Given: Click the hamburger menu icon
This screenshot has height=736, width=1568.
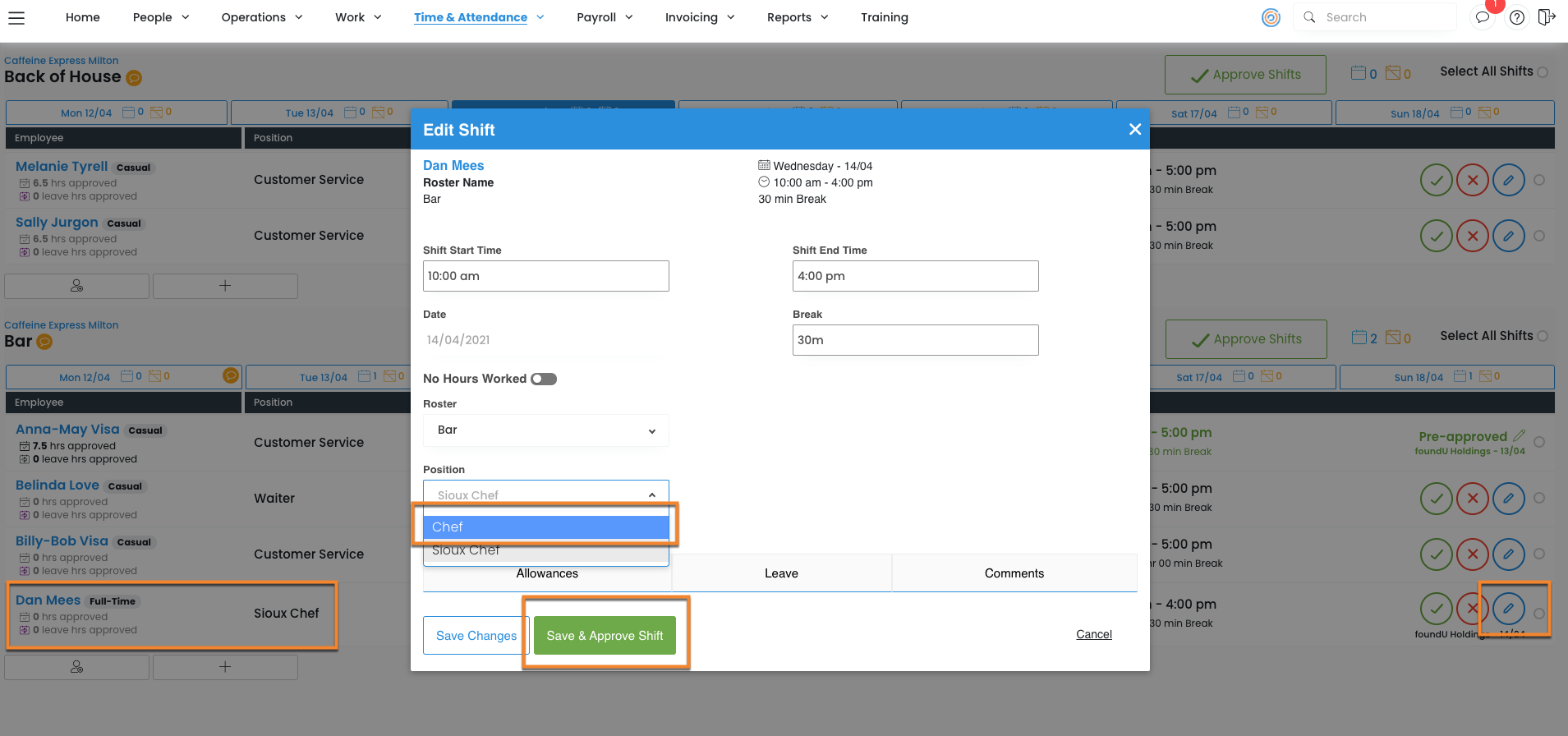Looking at the screenshot, I should click(x=16, y=17).
